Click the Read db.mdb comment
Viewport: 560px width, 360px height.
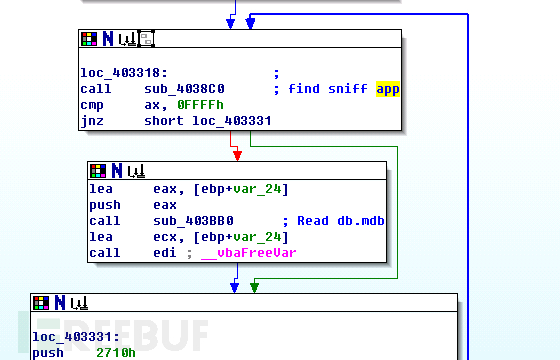point(341,221)
